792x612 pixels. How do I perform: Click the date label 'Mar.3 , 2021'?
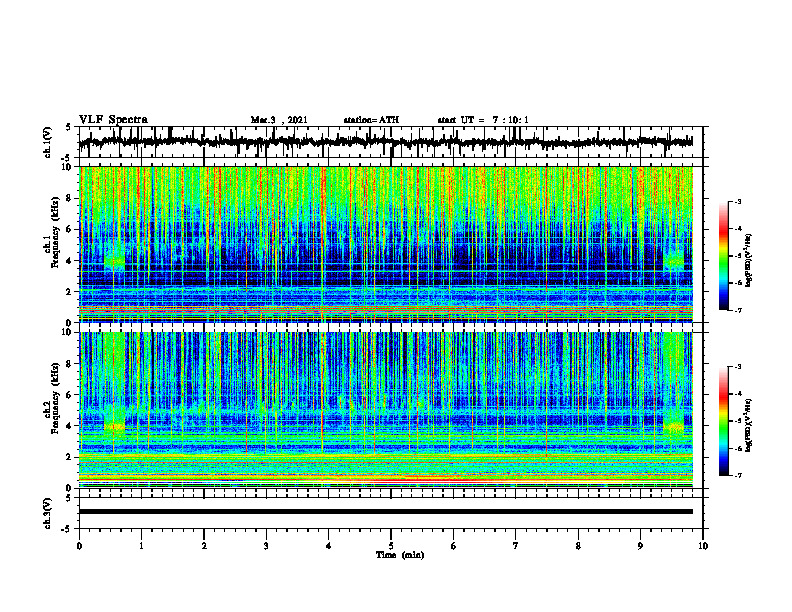[279, 120]
